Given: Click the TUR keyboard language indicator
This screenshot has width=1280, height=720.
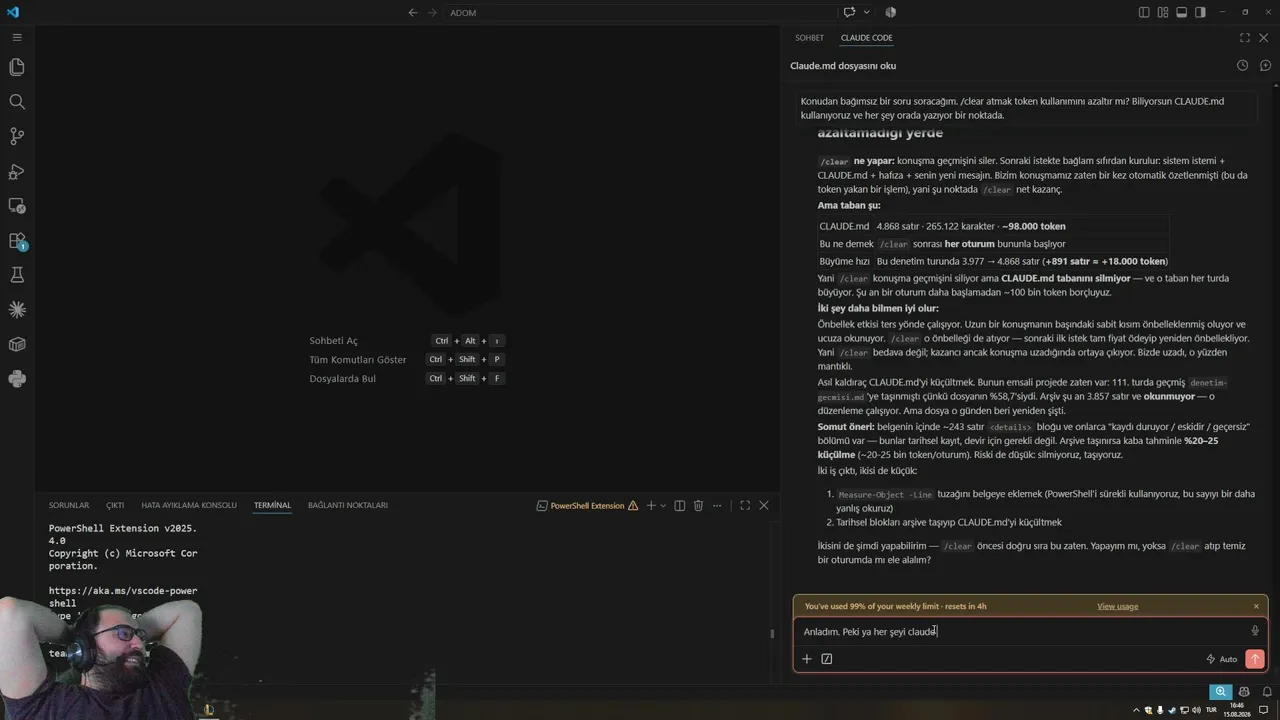Looking at the screenshot, I should [x=1211, y=709].
